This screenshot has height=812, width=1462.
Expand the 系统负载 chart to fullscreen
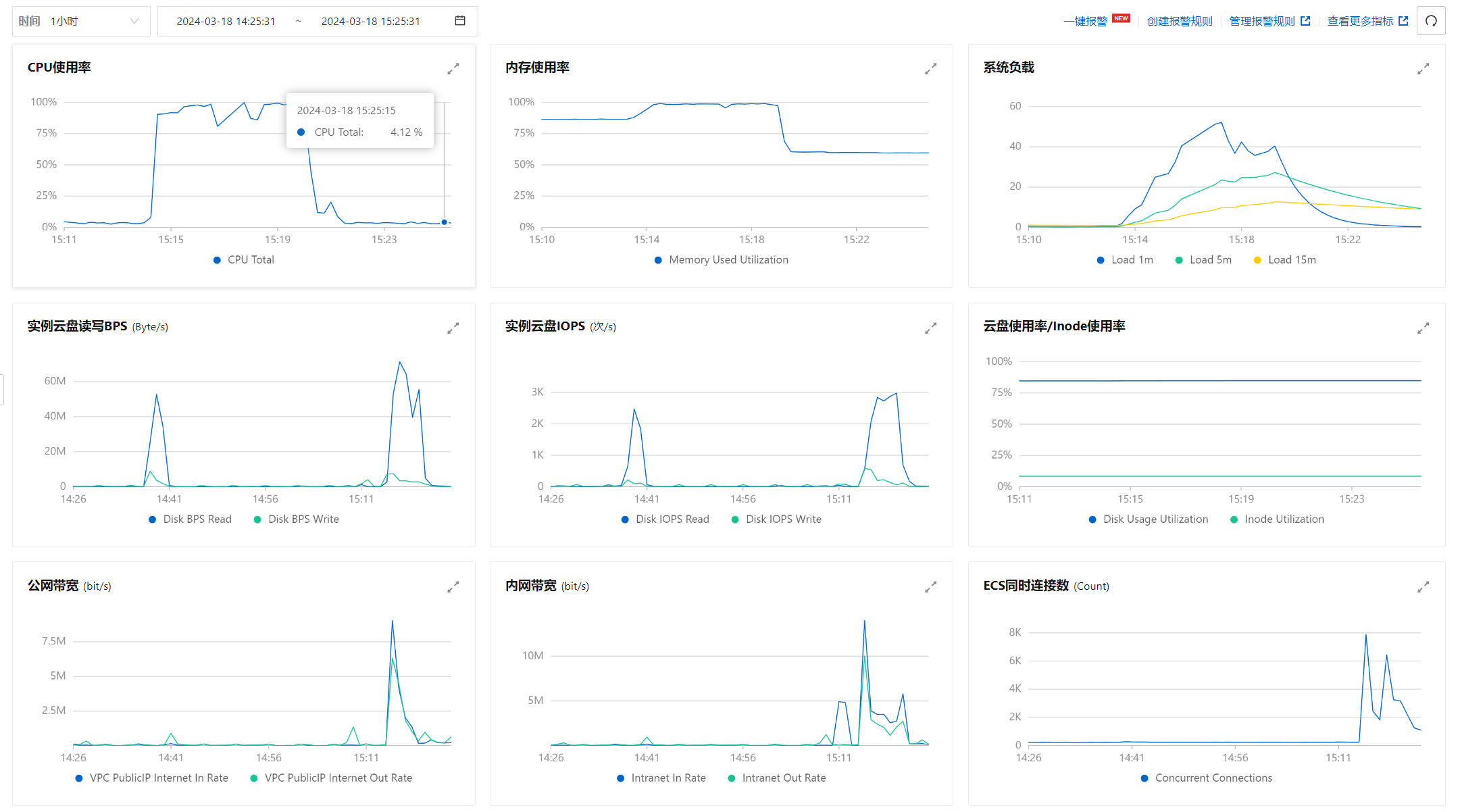(1423, 69)
